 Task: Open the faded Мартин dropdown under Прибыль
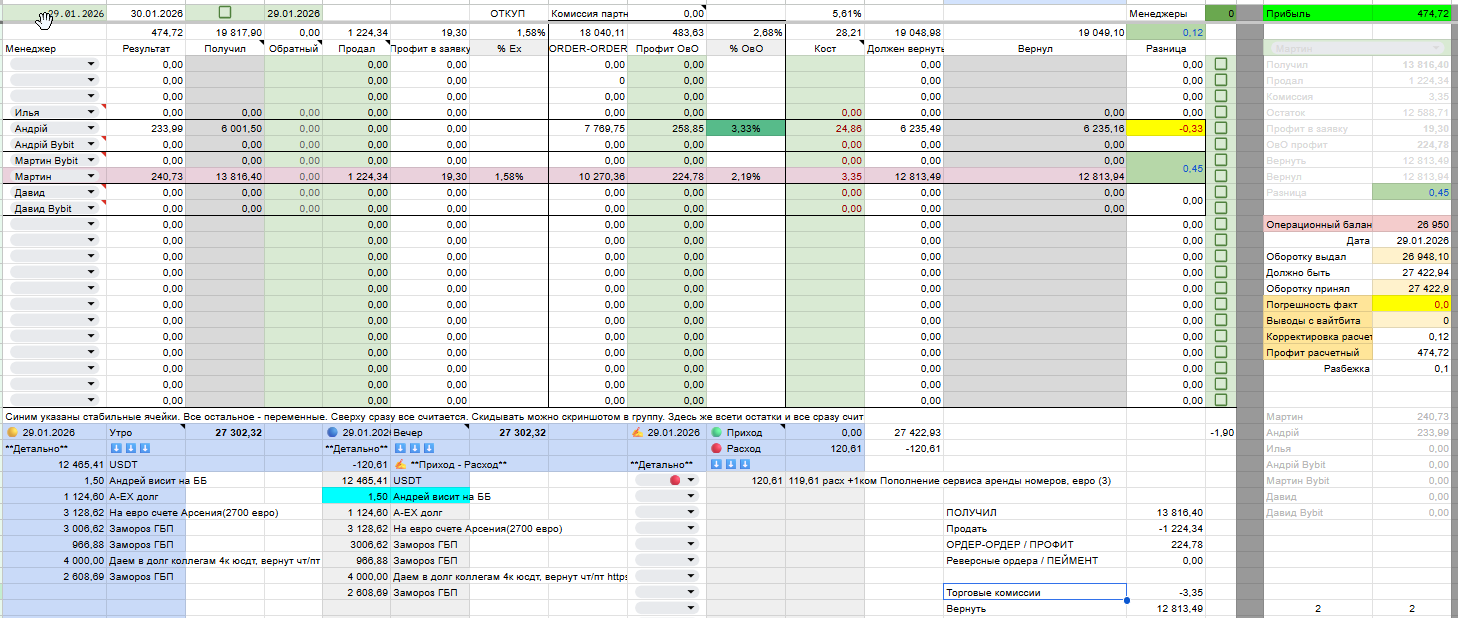coord(1356,48)
